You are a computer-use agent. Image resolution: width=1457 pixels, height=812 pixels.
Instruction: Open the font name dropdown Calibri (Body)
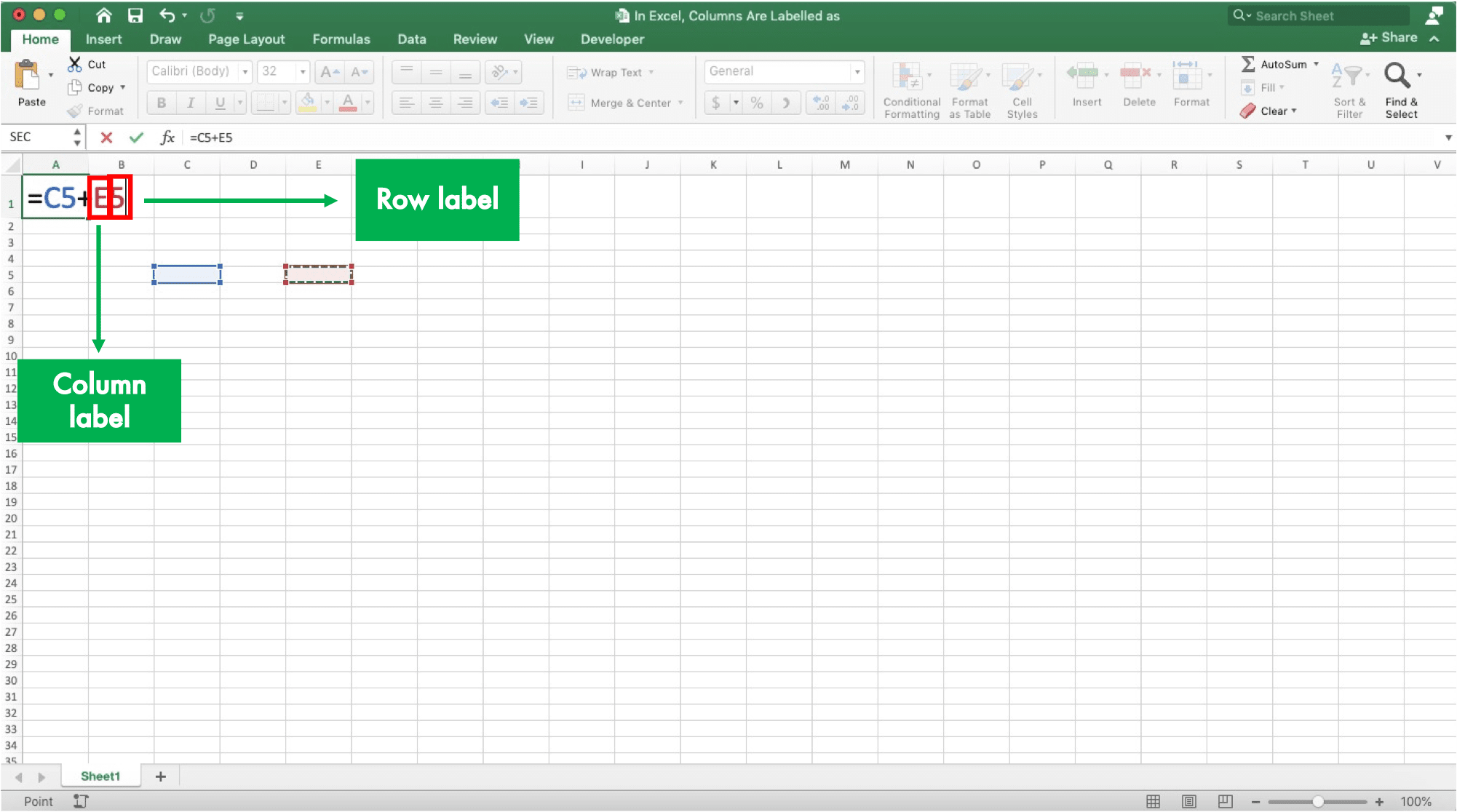coord(245,71)
